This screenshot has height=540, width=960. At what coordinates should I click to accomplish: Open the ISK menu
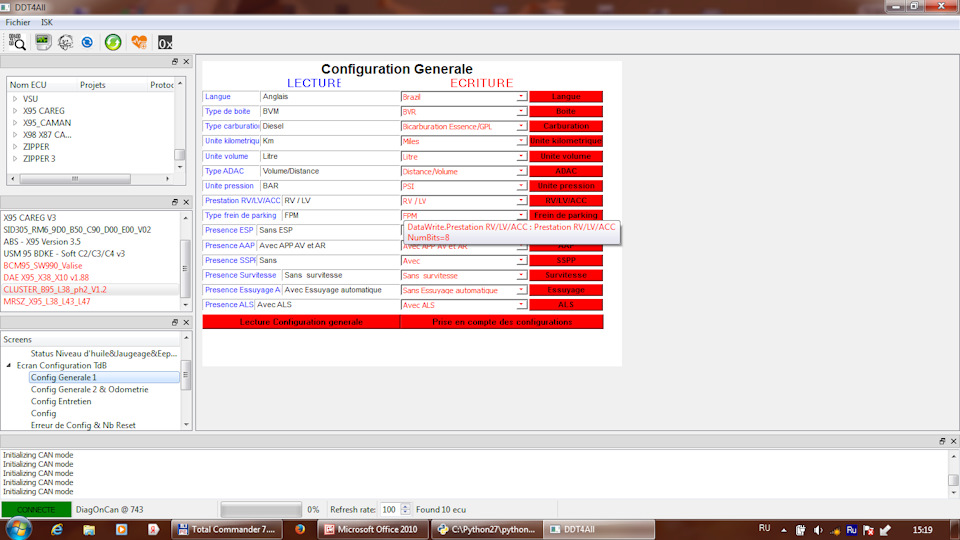(x=47, y=22)
